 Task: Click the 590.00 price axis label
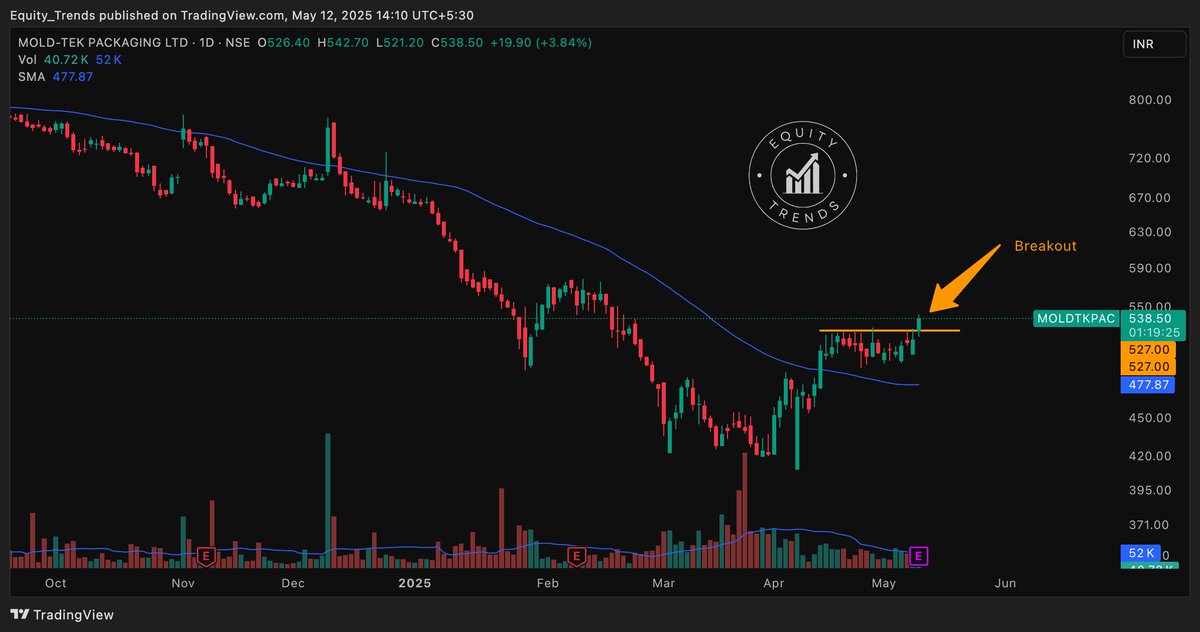[x=1150, y=269]
